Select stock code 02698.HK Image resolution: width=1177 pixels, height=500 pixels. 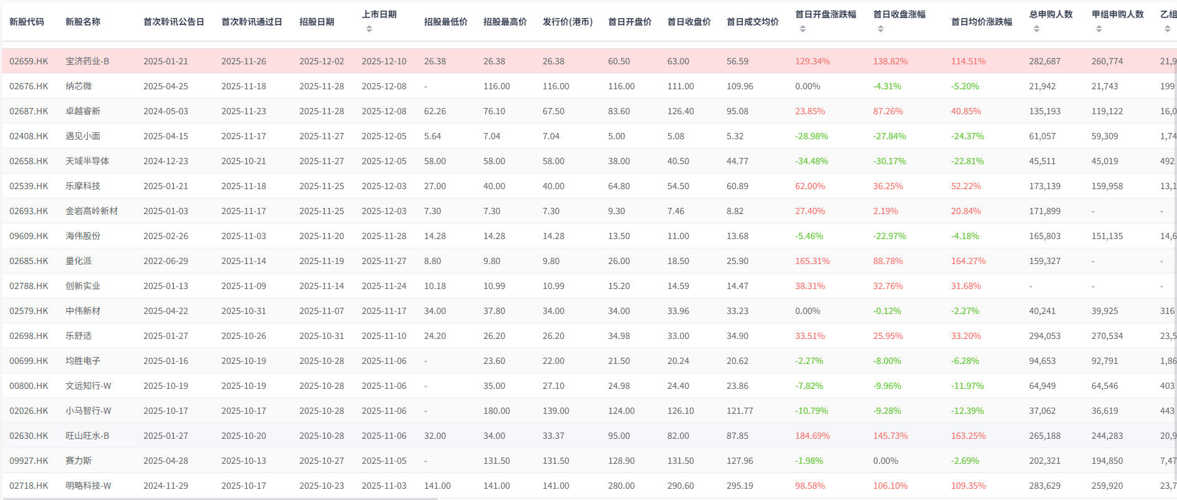point(29,336)
